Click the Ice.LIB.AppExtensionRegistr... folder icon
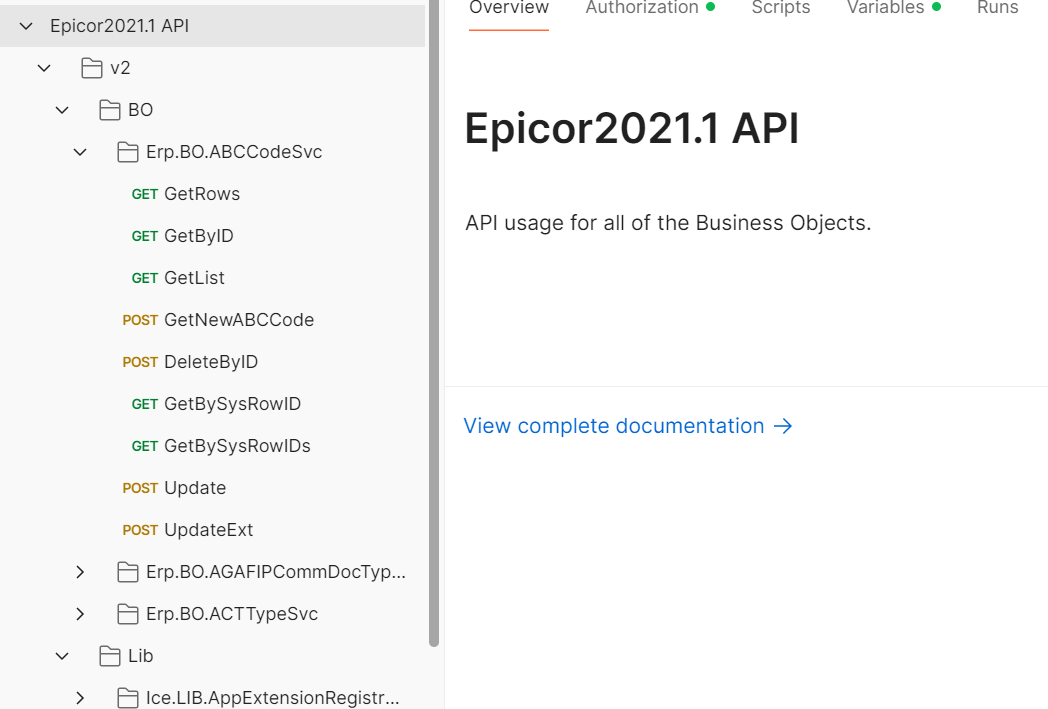1048x709 pixels. click(128, 698)
